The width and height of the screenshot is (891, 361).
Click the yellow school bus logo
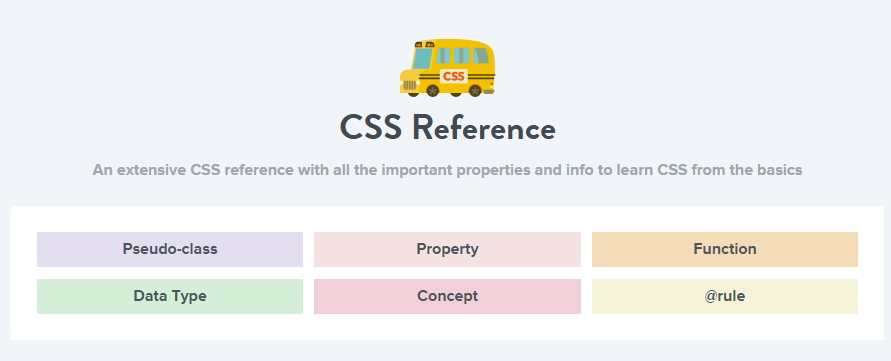click(x=447, y=68)
